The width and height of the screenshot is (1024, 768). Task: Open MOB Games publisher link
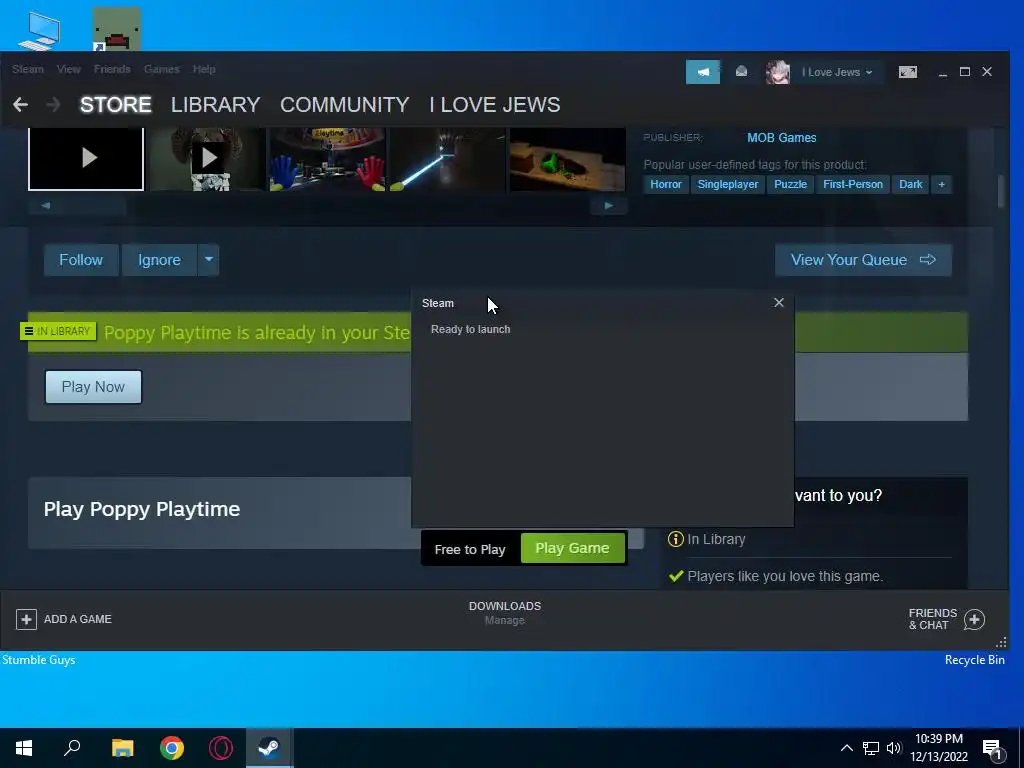pos(782,138)
